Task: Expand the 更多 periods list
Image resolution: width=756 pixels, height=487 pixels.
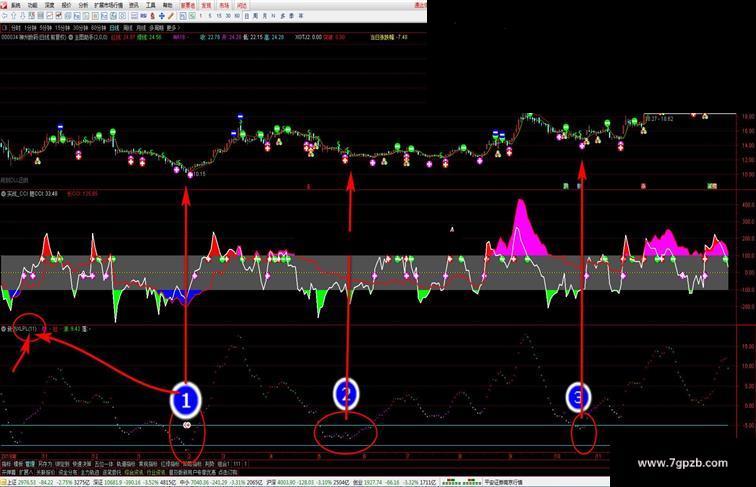Action: point(173,28)
